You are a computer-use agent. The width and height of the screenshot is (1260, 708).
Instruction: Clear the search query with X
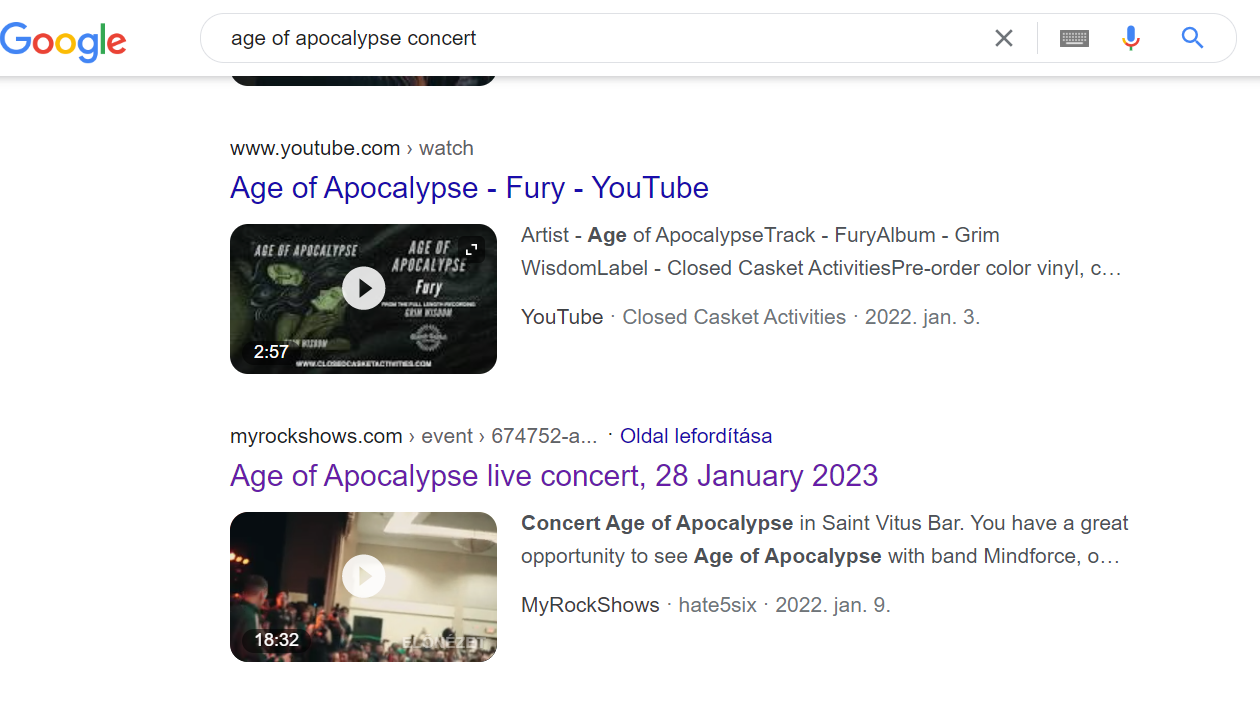coord(1004,38)
